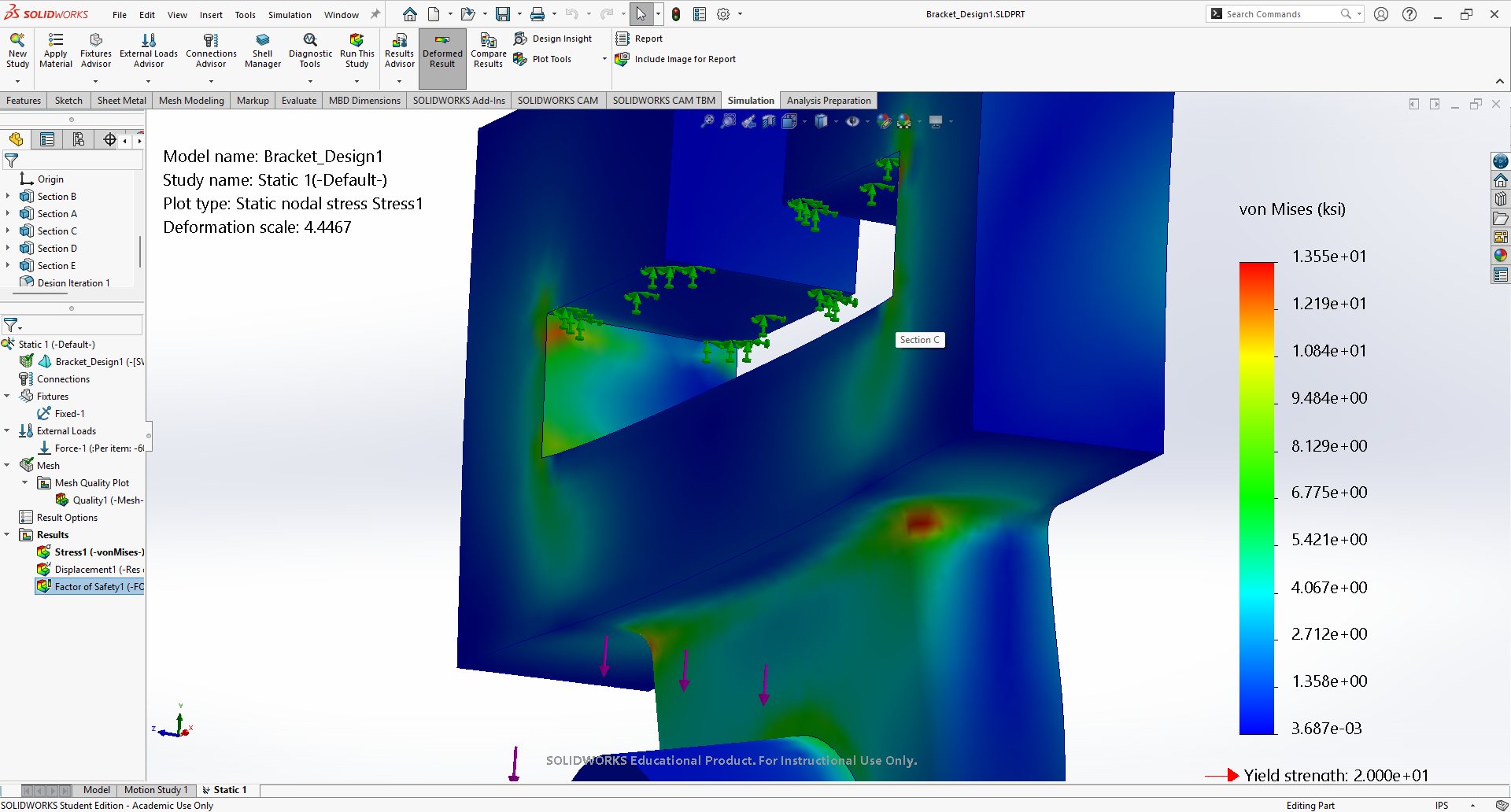The height and width of the screenshot is (812, 1511).
Task: Open Plot Tools dropdown arrow
Action: click(x=604, y=59)
